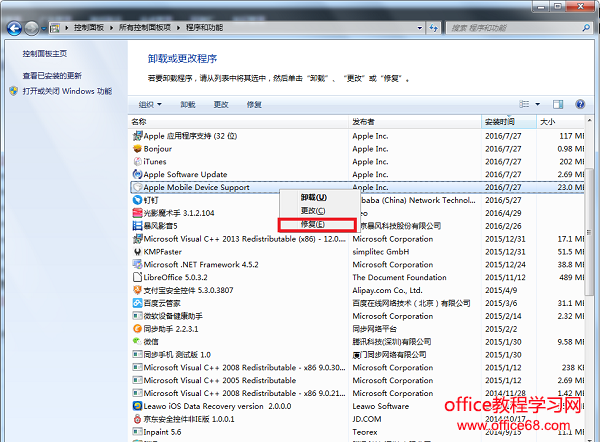
Task: Click the forward navigation arrow
Action: point(31,28)
